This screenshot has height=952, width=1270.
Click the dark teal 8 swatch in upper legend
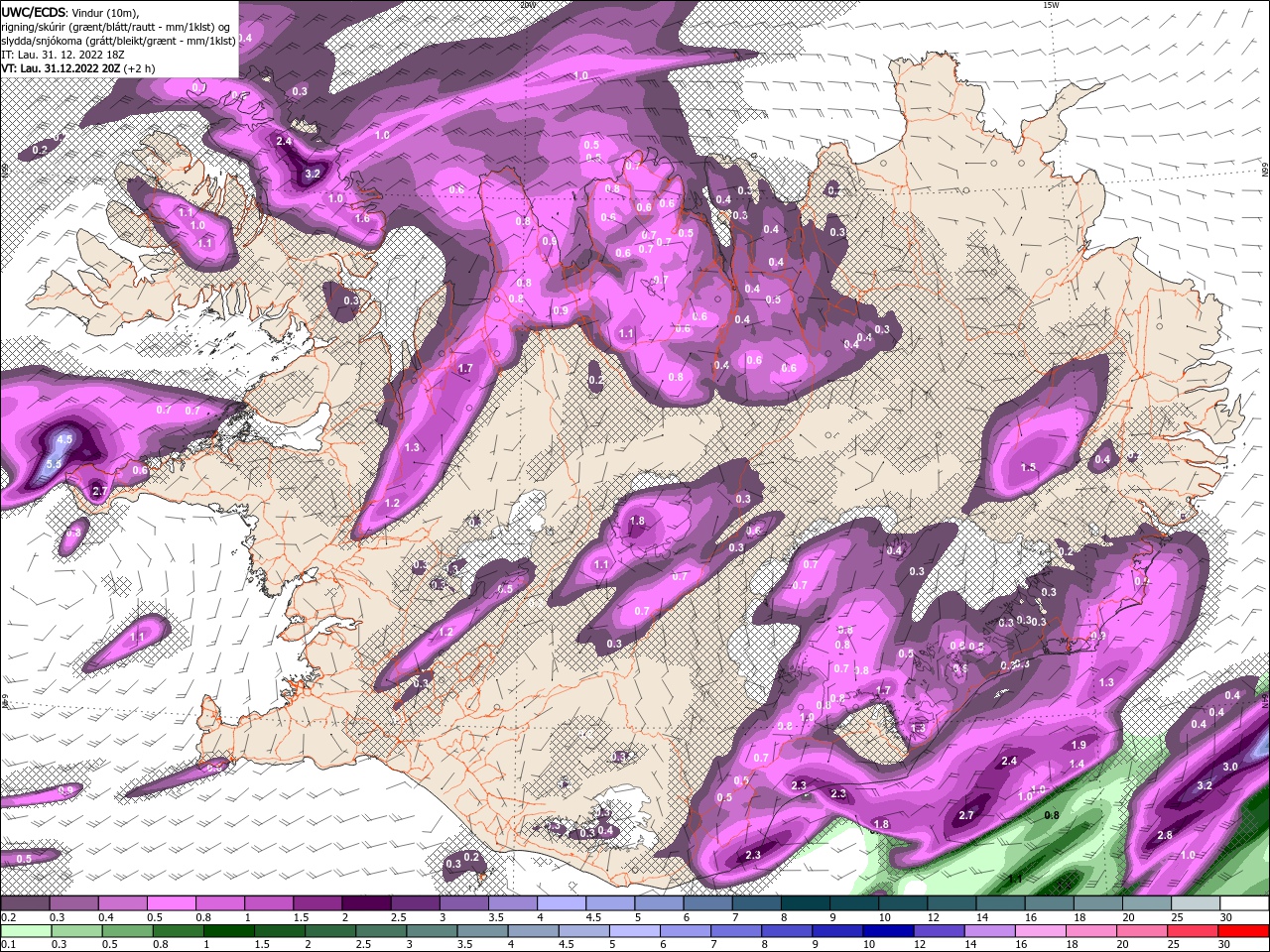click(806, 903)
